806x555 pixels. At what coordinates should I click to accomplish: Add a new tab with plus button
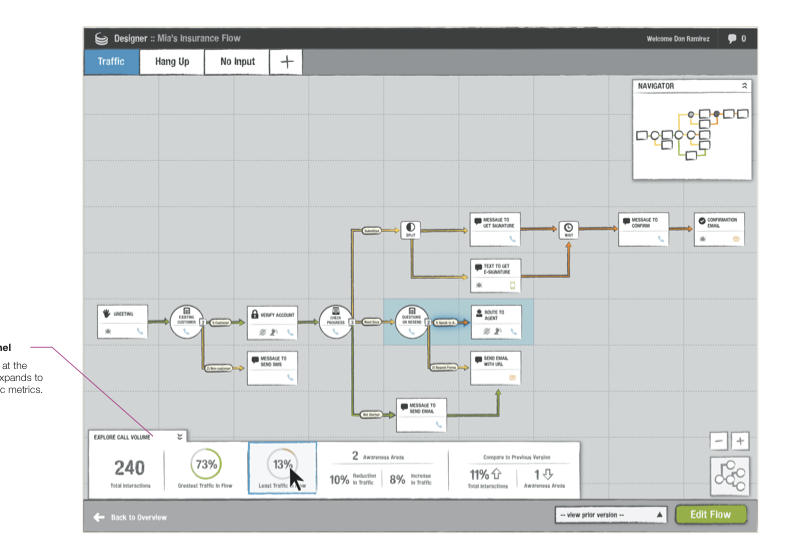[x=286, y=62]
